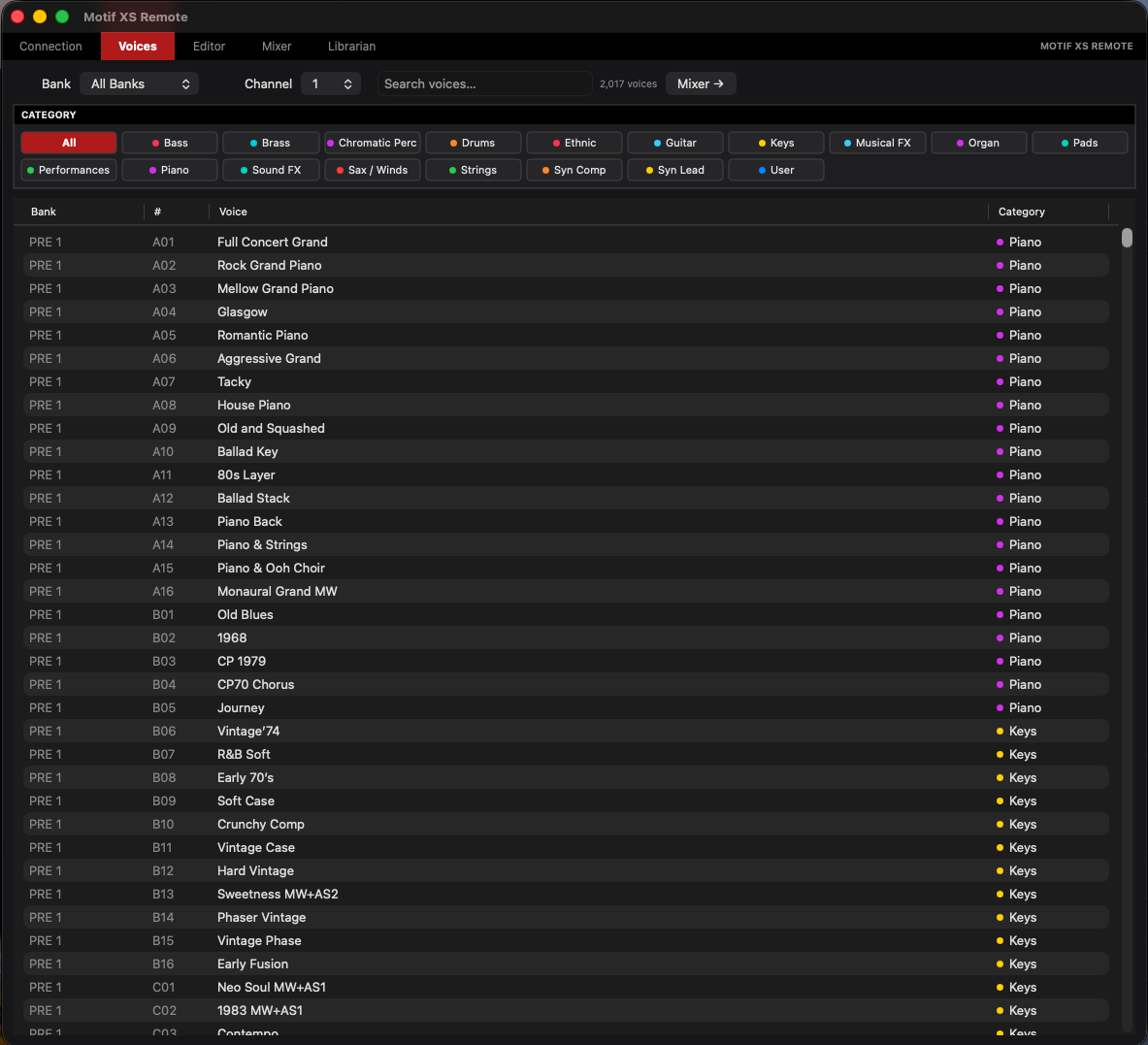This screenshot has width=1148, height=1045.
Task: Filter by Sound FX category
Action: point(271,170)
